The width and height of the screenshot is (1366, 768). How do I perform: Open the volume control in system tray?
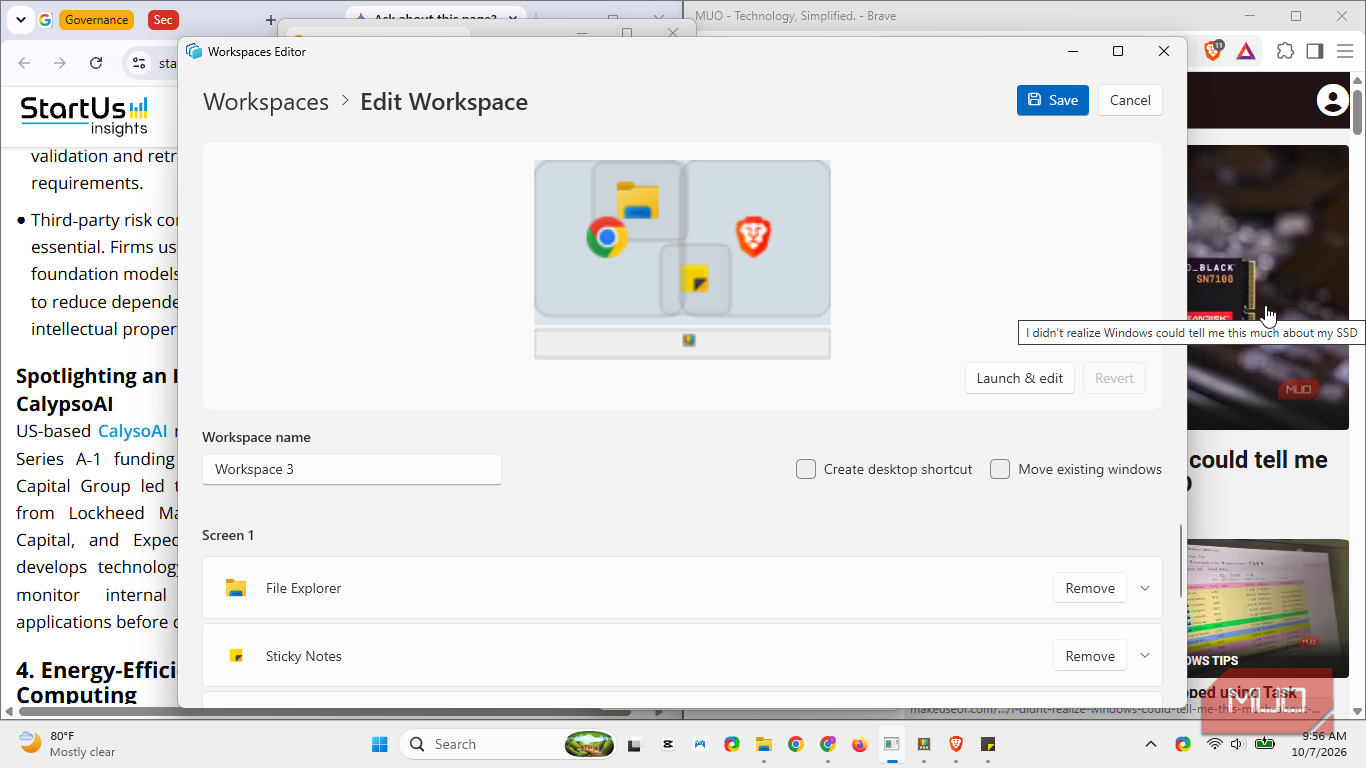[1237, 744]
